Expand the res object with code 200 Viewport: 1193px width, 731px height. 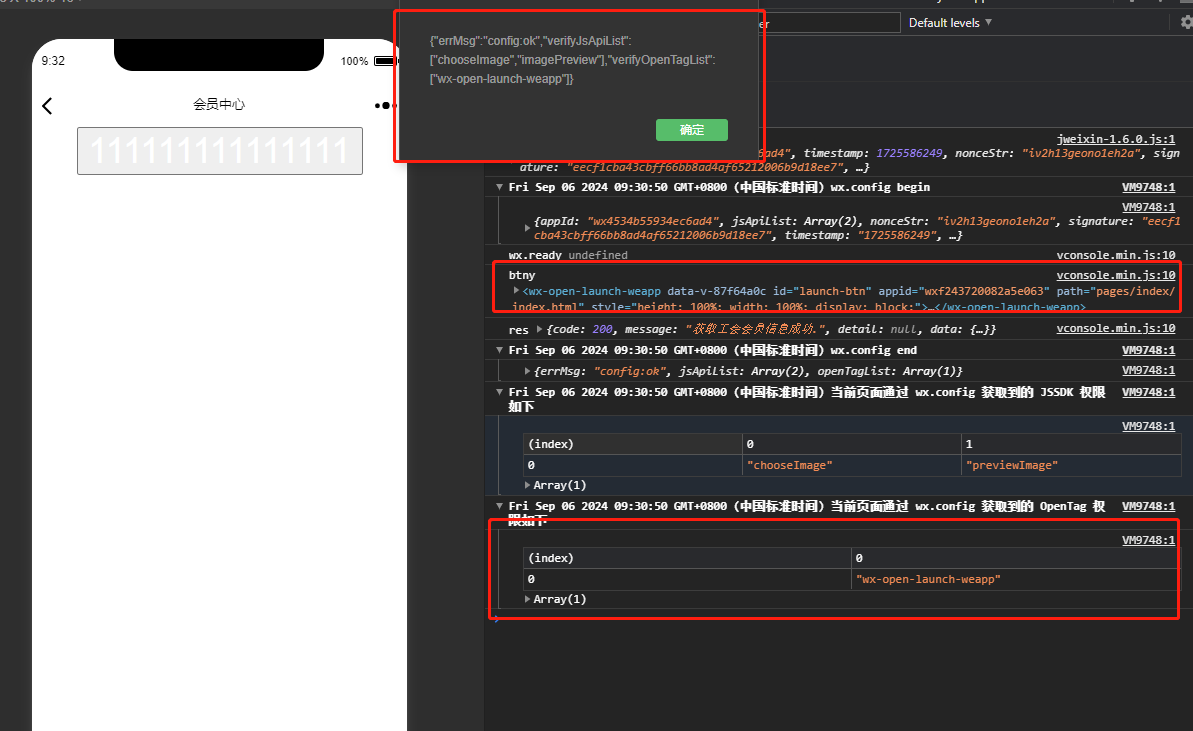539,329
